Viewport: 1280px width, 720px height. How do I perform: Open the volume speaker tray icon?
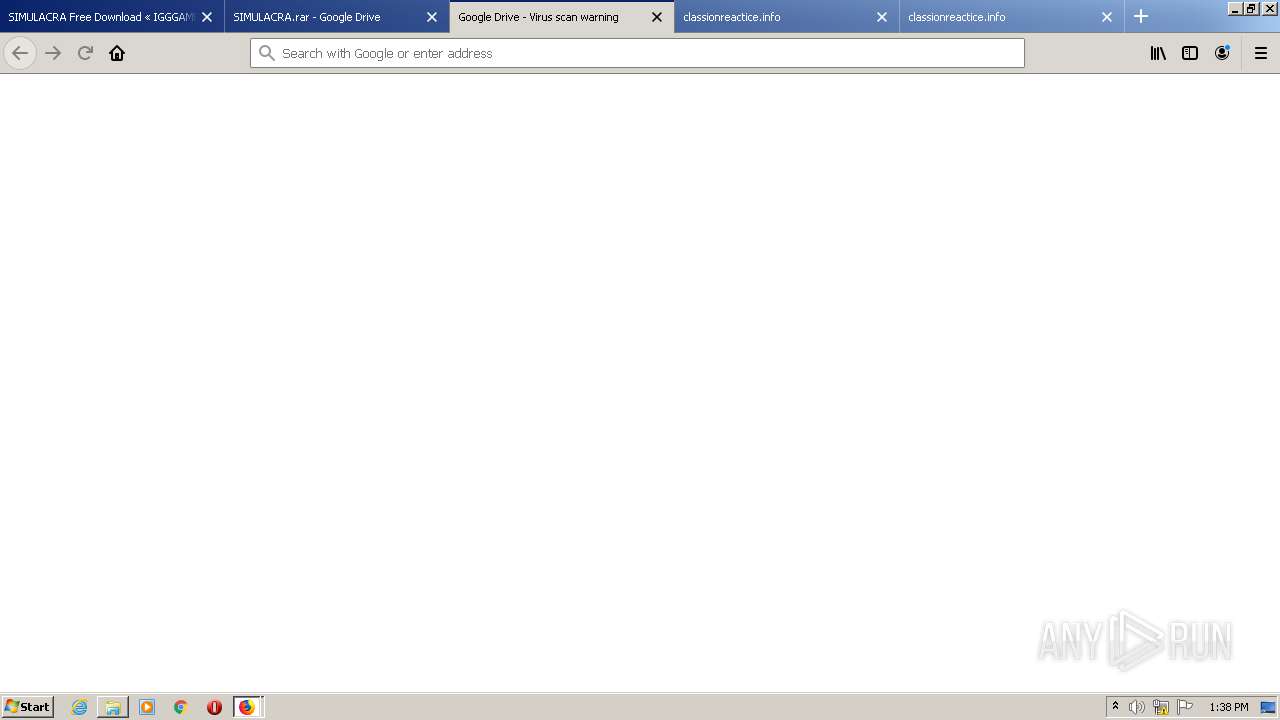[x=1137, y=707]
